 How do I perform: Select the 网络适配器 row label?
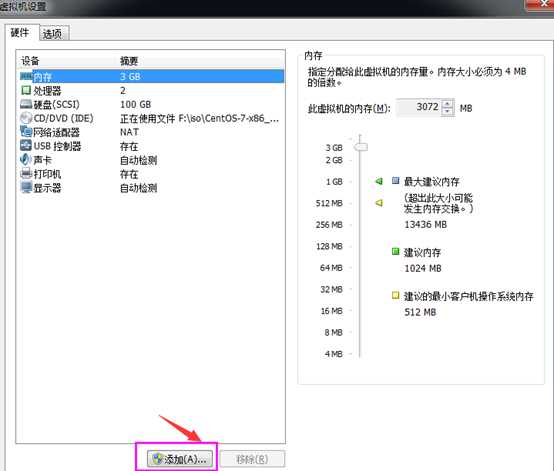tap(56, 132)
